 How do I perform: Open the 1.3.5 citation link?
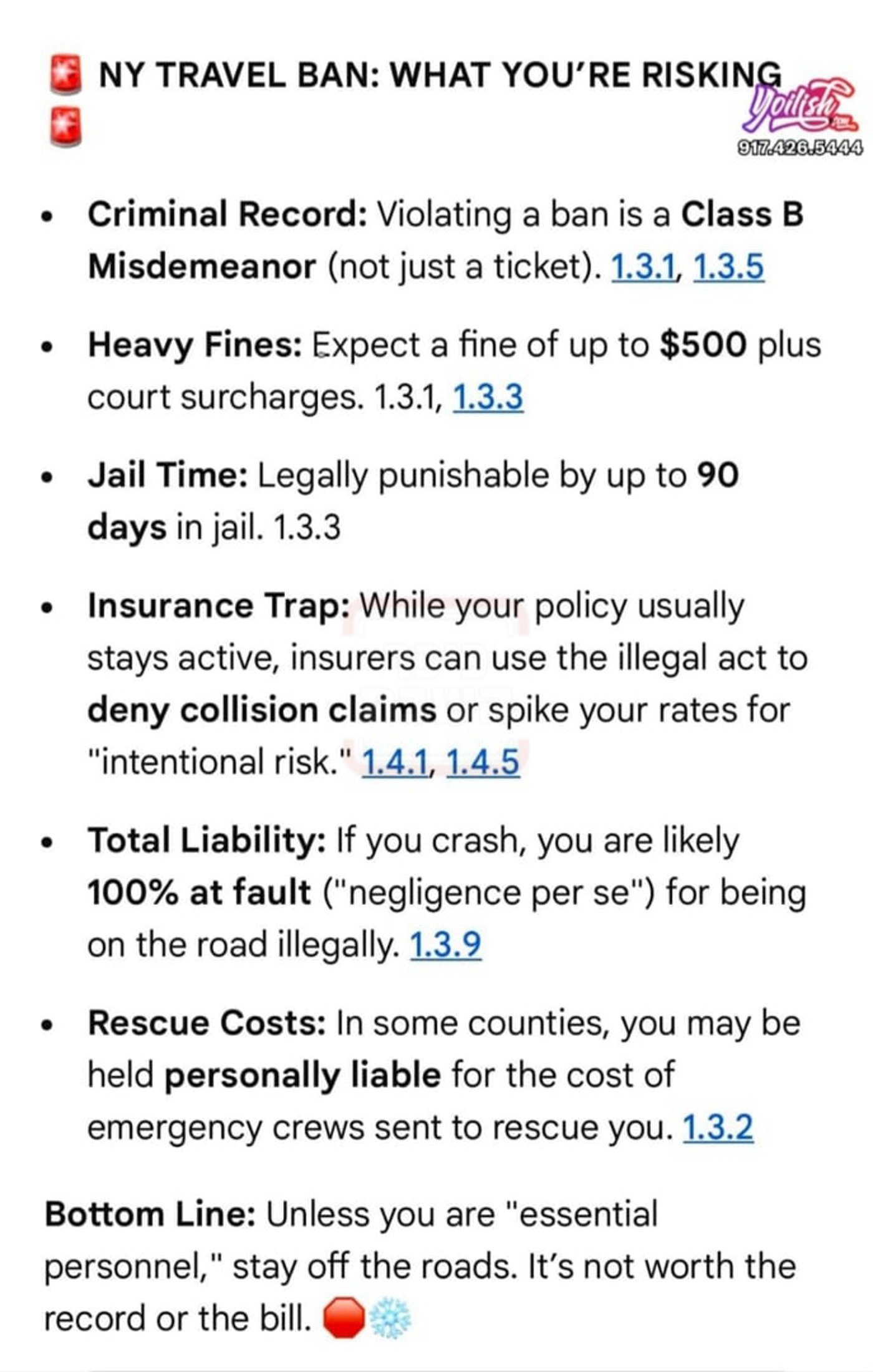click(x=728, y=267)
